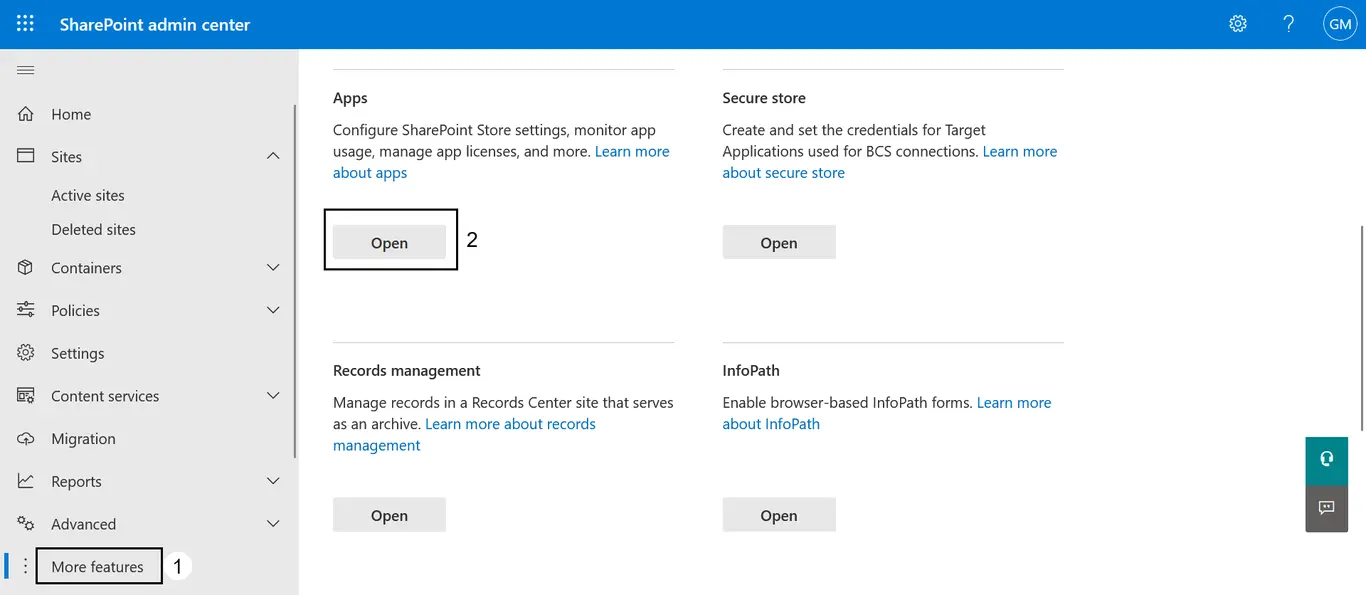Click the help question mark icon
The width and height of the screenshot is (1366, 595).
click(1289, 24)
